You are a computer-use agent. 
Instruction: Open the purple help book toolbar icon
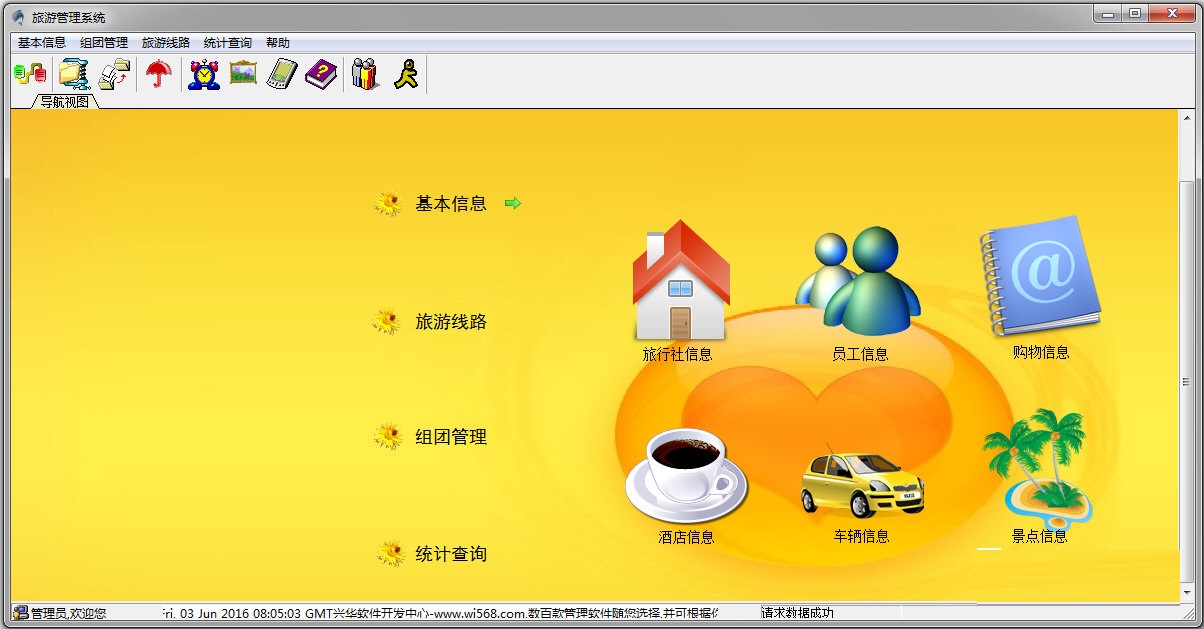[321, 73]
